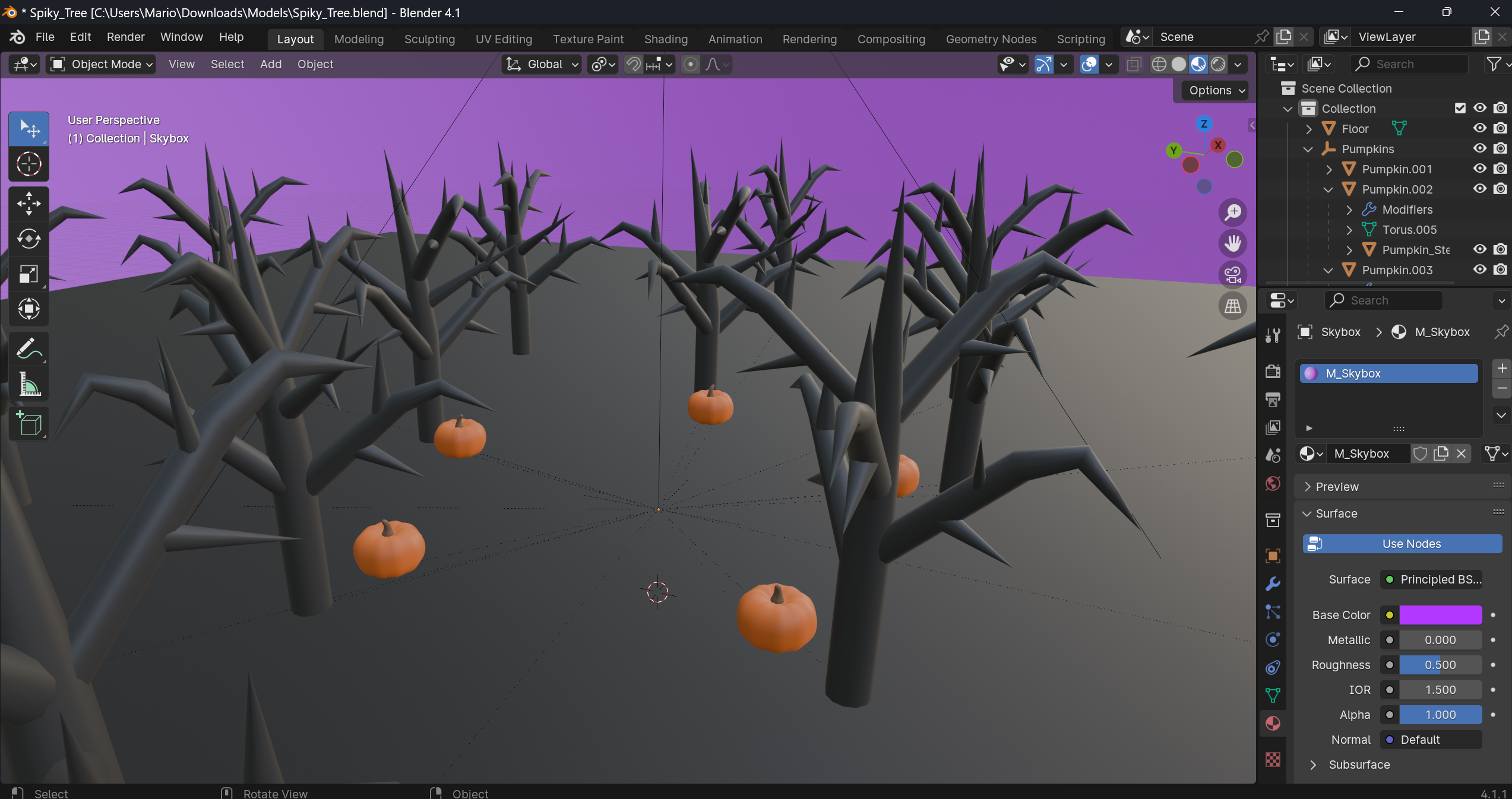1512x799 pixels.
Task: Switch to wireframe viewport shading
Action: coord(1159,64)
